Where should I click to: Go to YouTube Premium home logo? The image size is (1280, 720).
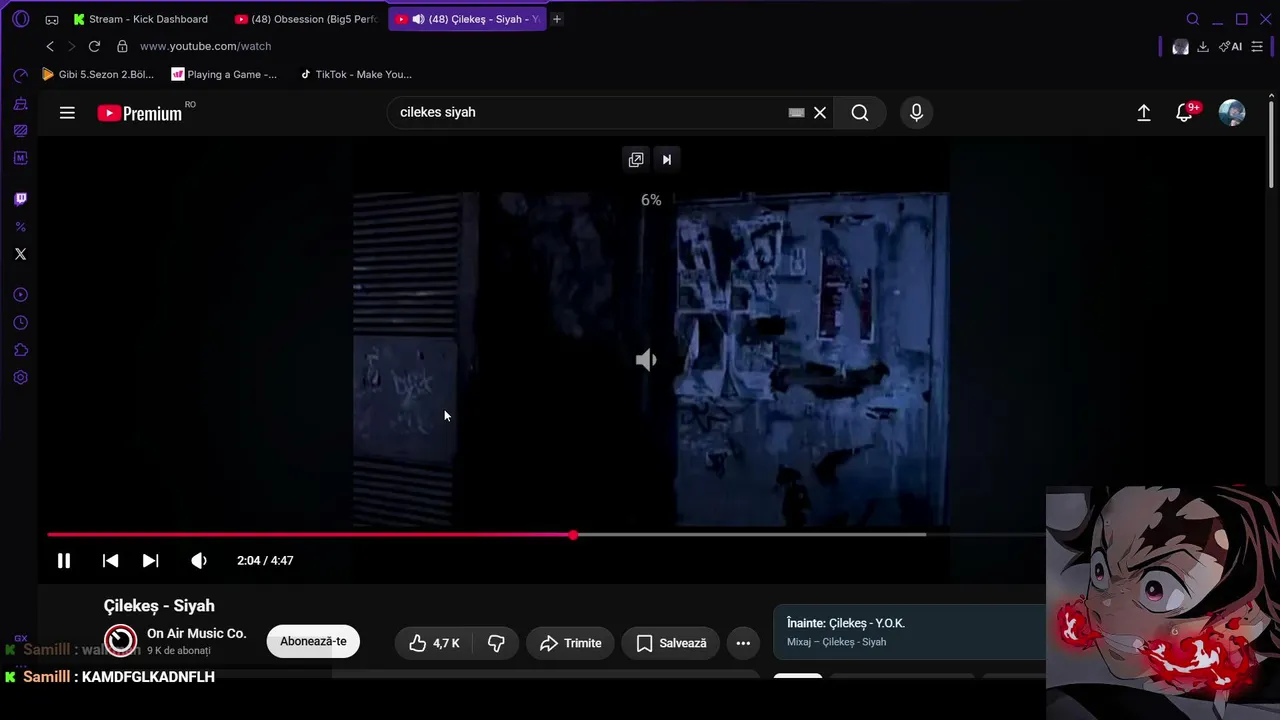(x=140, y=113)
